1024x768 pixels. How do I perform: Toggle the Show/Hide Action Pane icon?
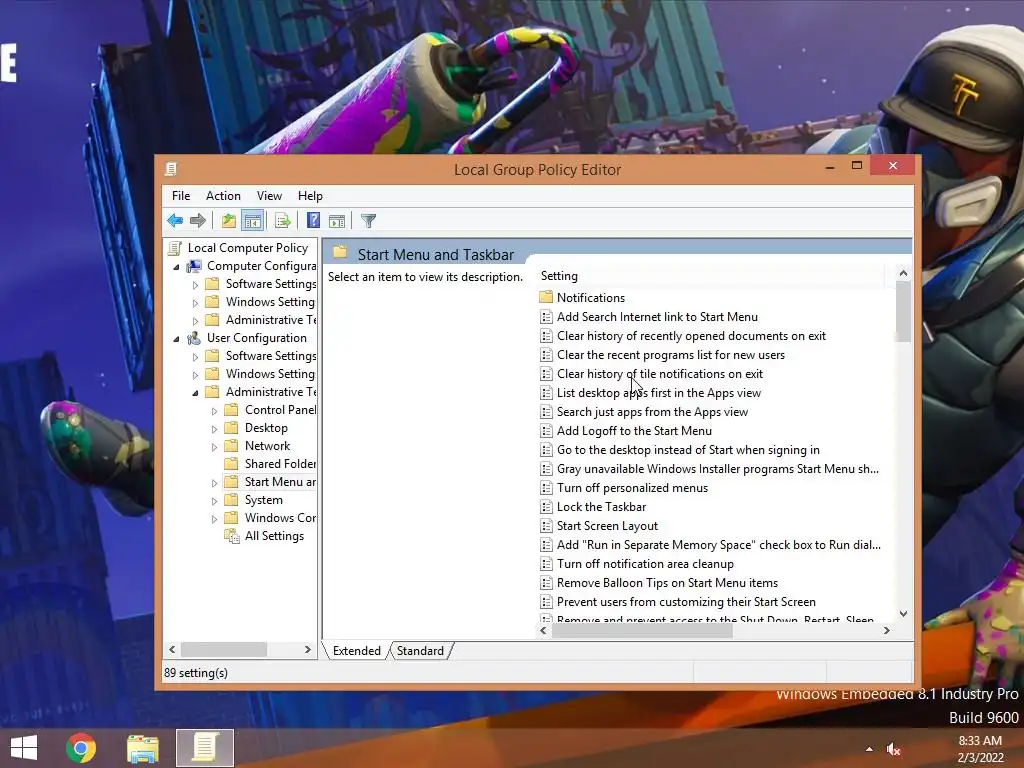pyautogui.click(x=337, y=221)
